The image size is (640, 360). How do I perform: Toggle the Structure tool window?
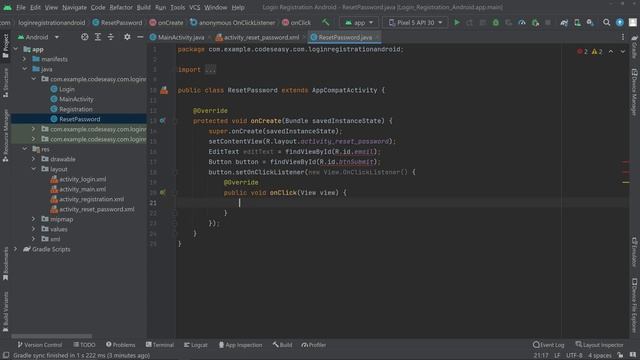coord(5,83)
